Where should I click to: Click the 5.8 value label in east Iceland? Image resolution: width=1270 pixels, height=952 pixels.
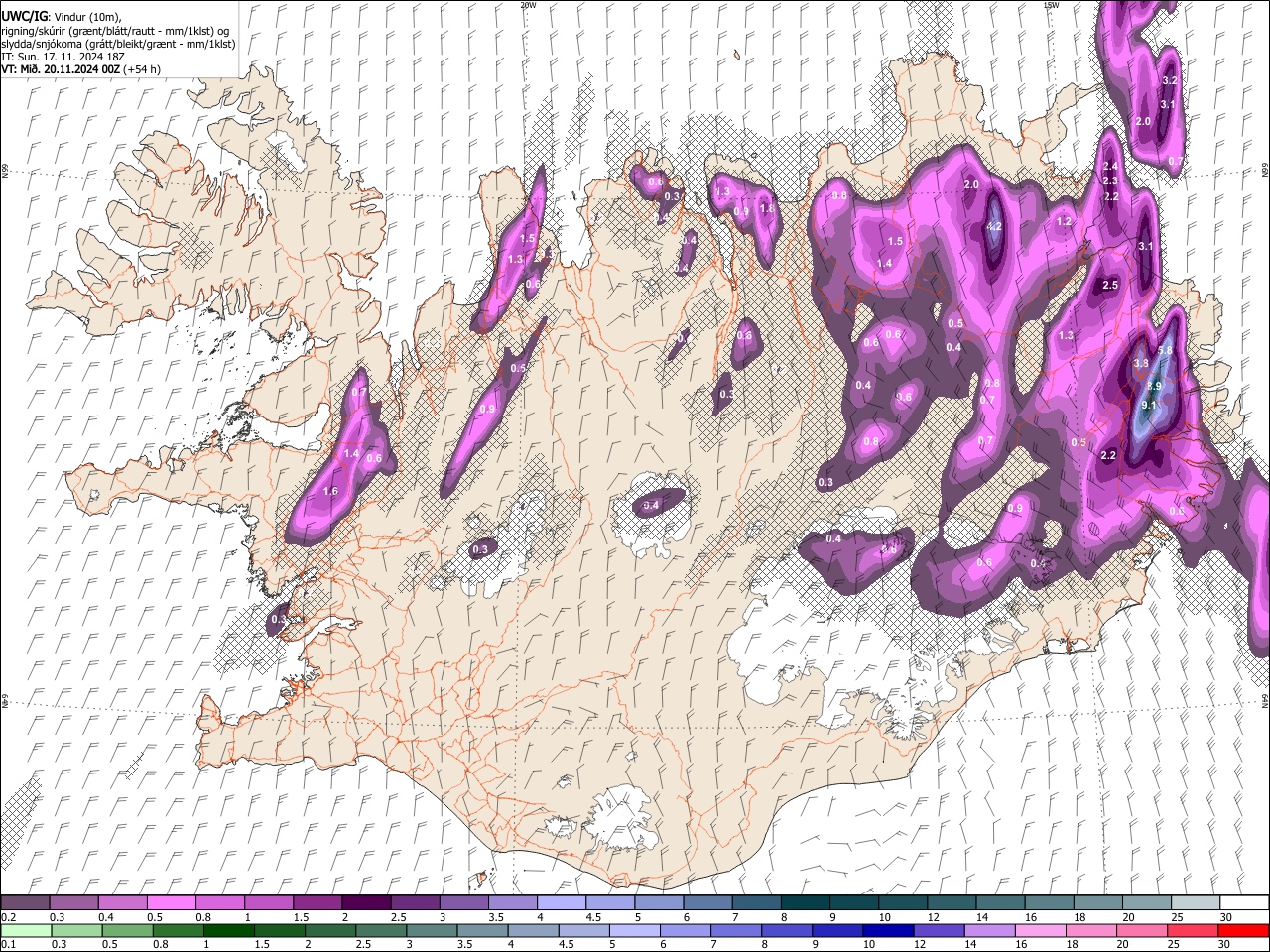tap(1165, 350)
